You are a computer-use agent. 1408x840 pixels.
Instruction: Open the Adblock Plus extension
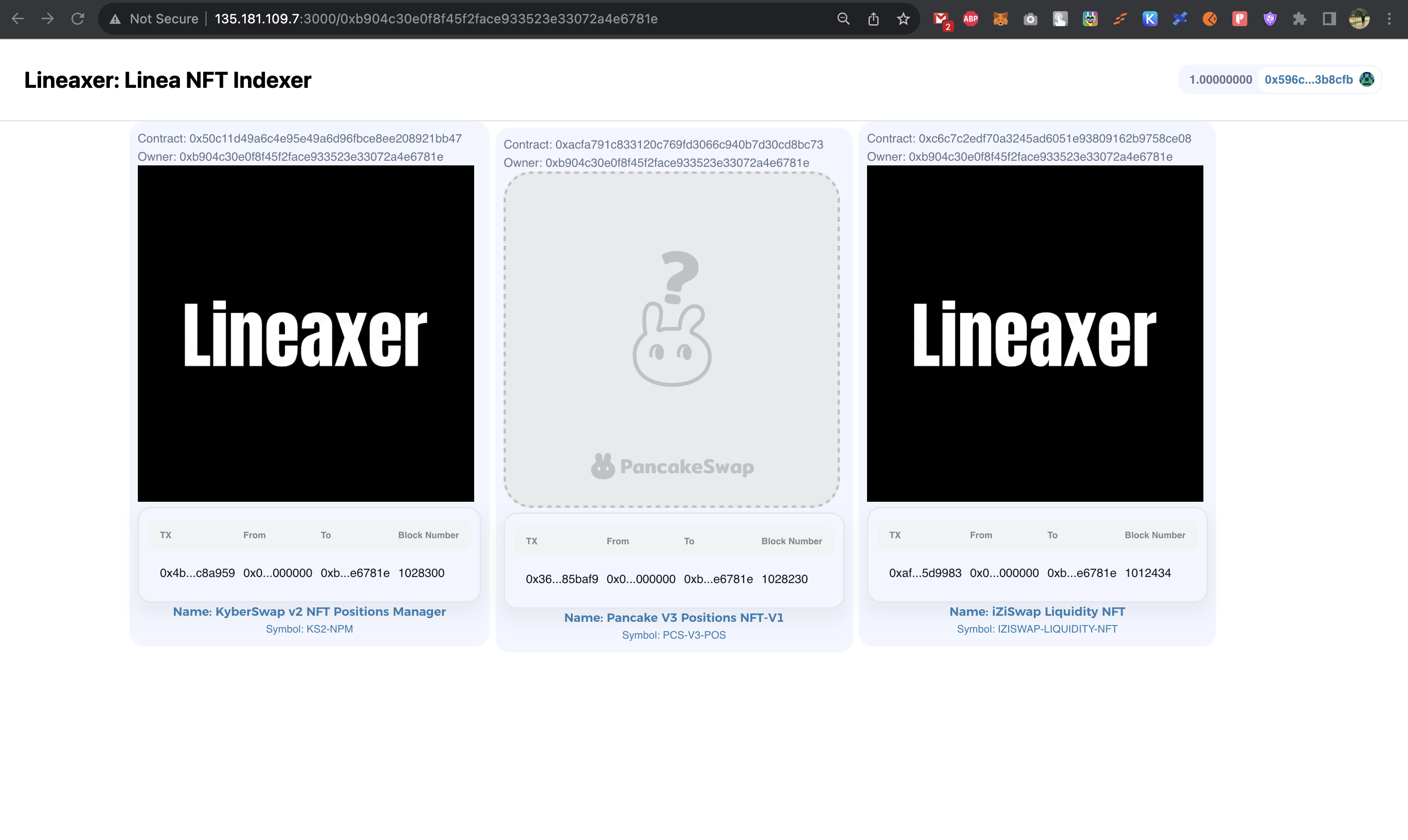[x=971, y=19]
